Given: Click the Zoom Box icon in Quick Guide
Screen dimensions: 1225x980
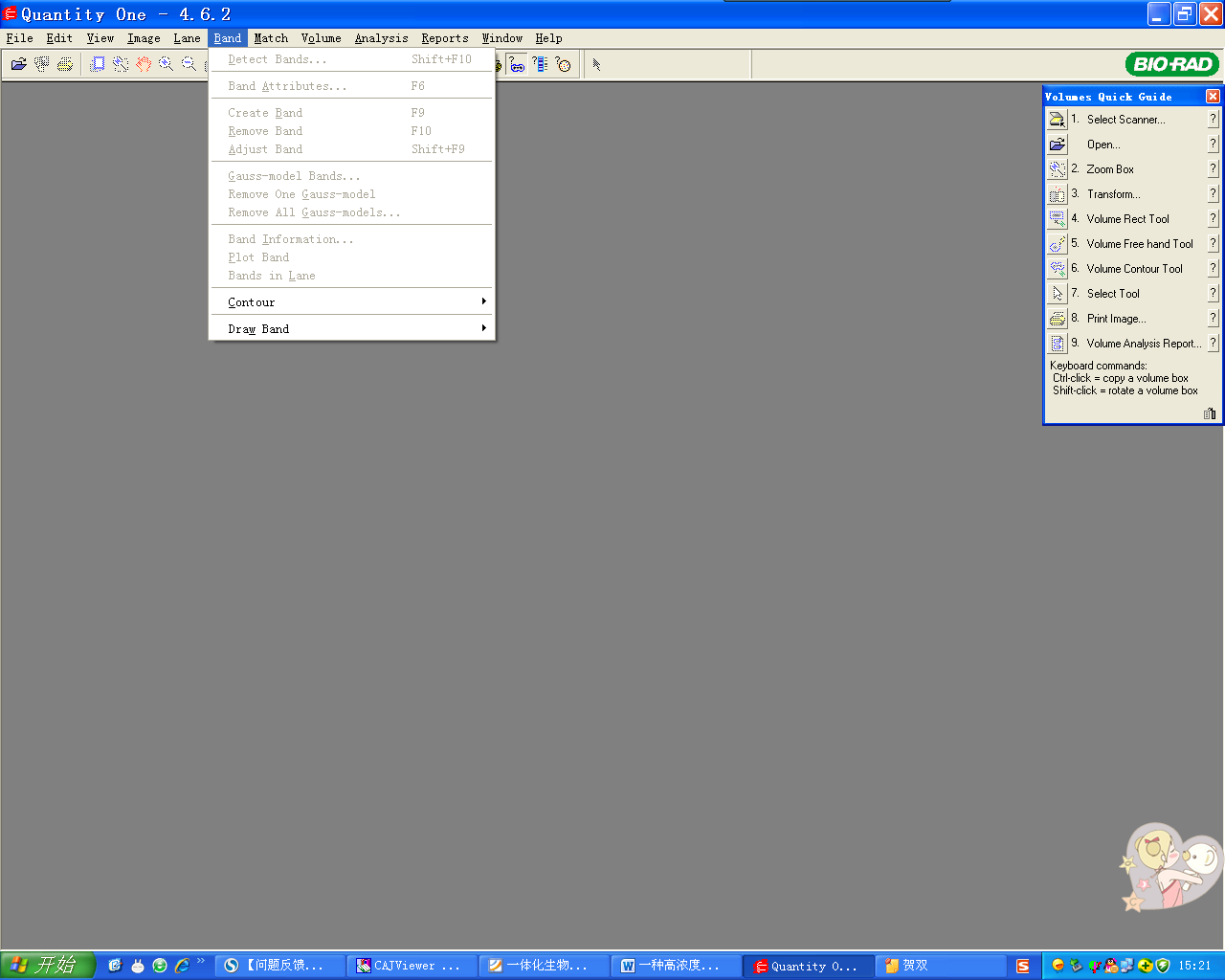Looking at the screenshot, I should coord(1058,169).
